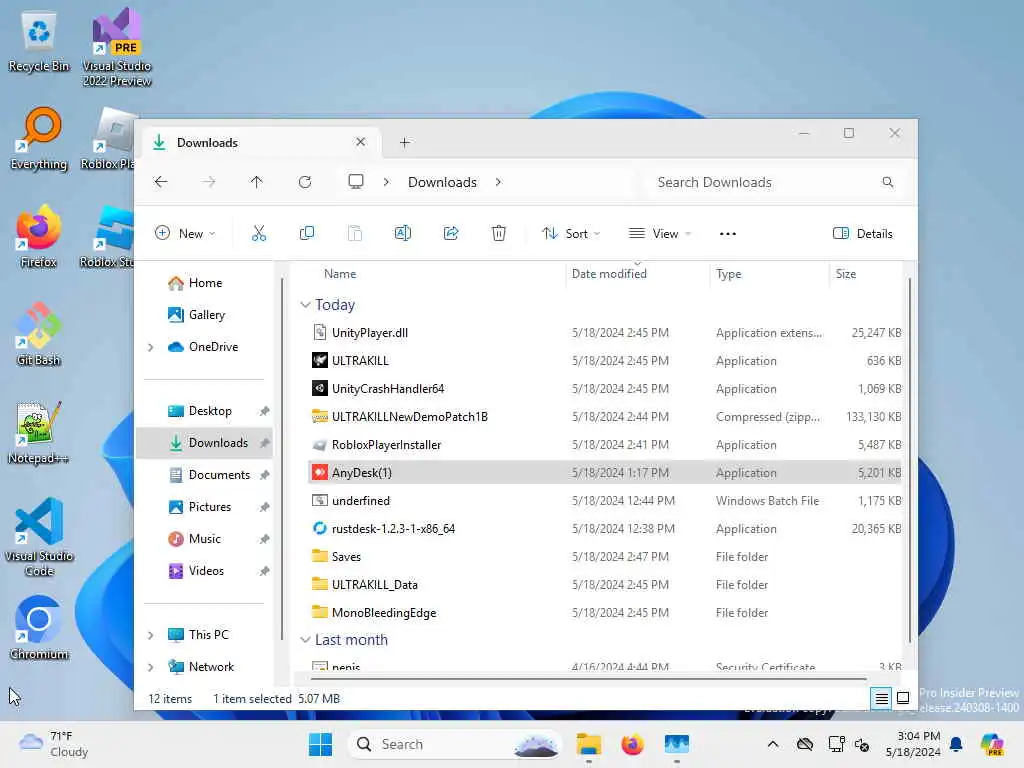
Task: Select the Downloads tab
Action: (261, 143)
